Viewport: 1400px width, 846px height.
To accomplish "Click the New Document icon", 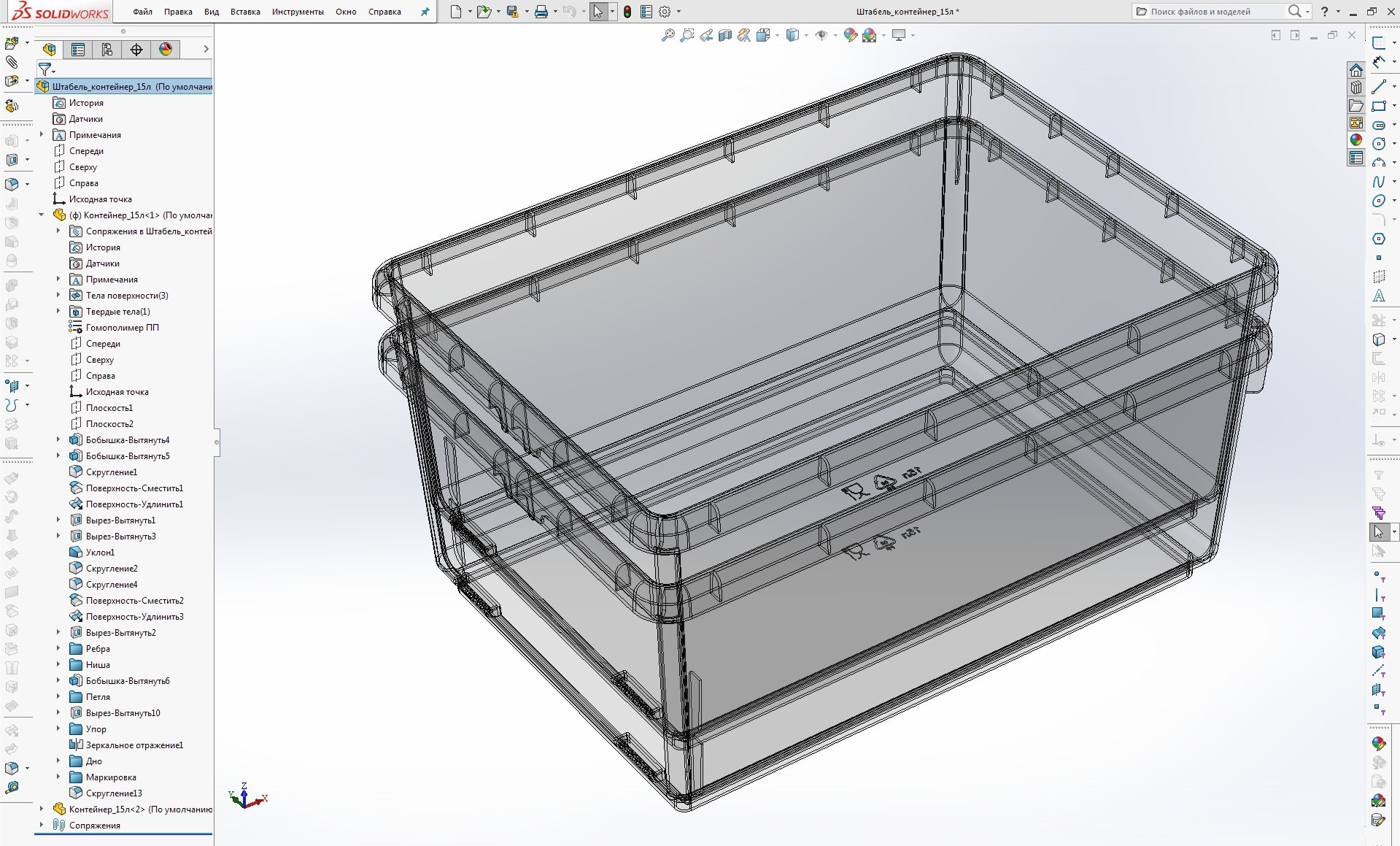I will coord(457,12).
